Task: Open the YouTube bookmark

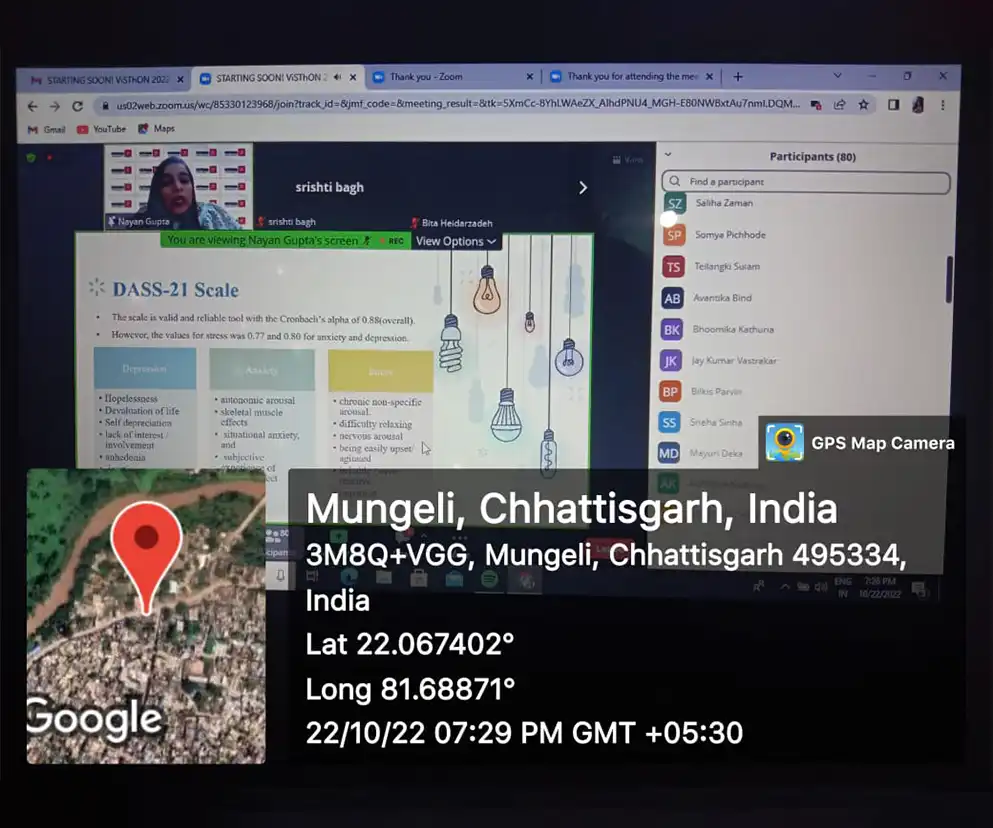Action: coord(101,129)
